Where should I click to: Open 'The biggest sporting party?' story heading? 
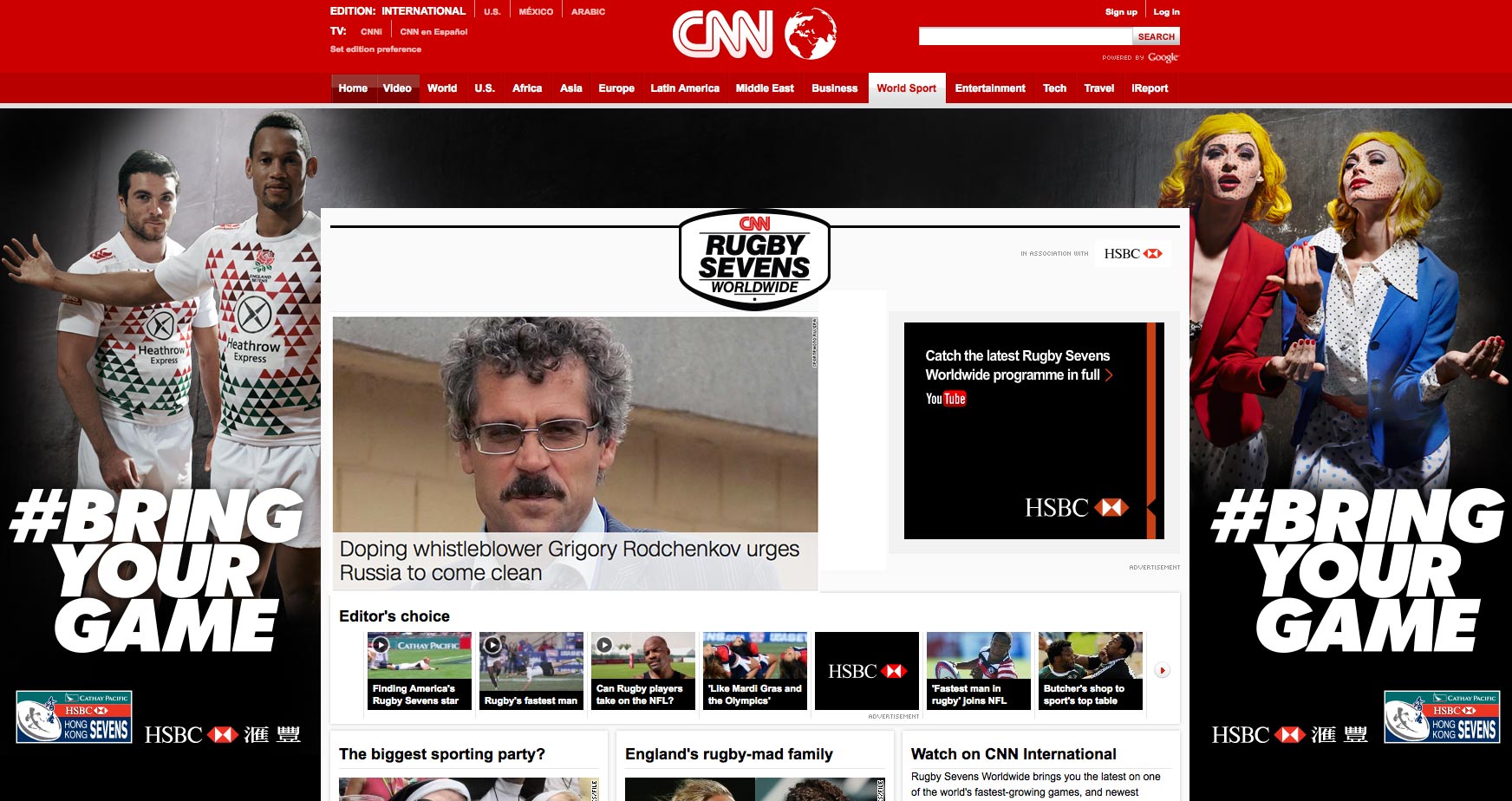(442, 754)
